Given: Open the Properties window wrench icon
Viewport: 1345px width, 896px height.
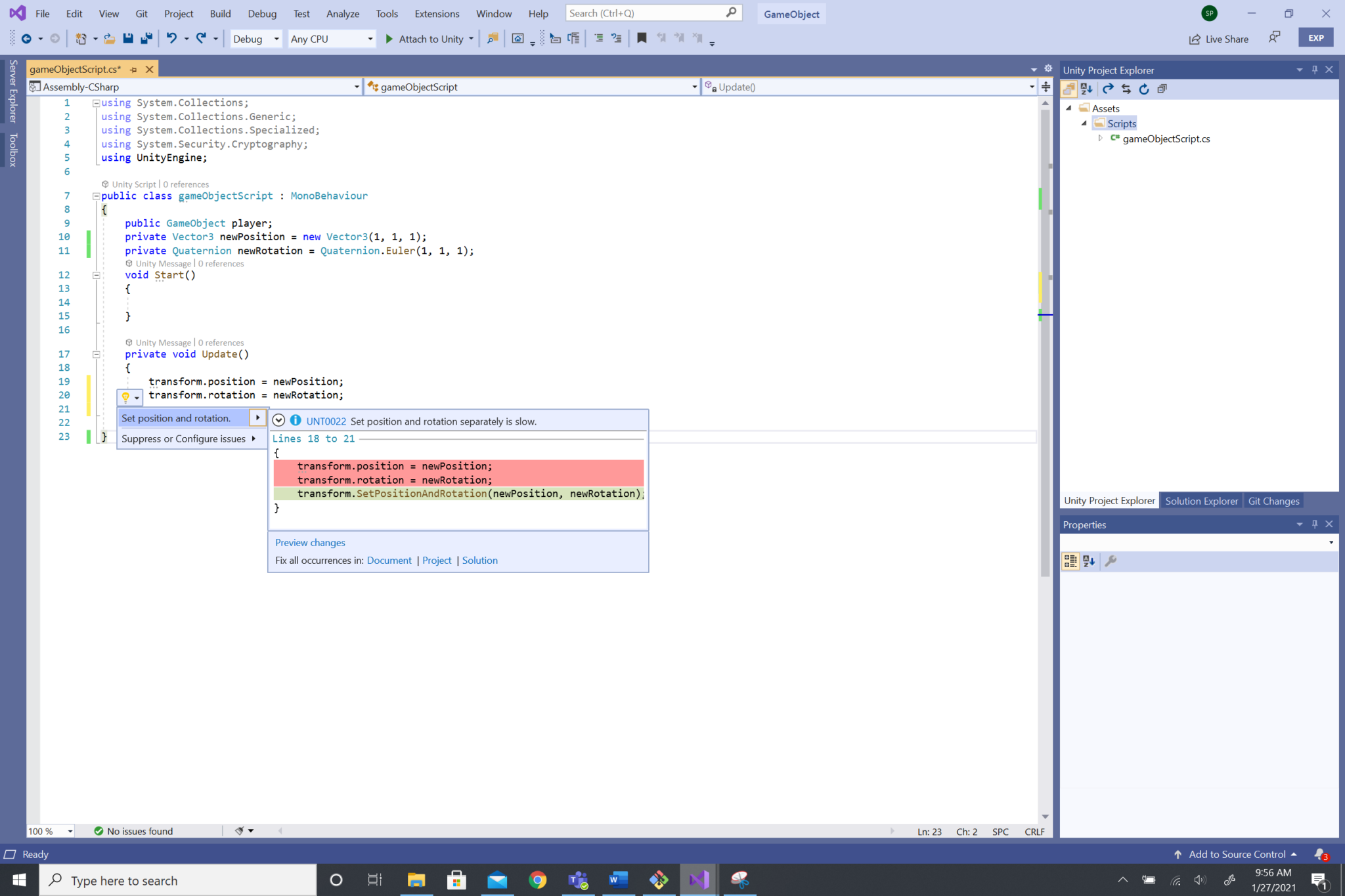Looking at the screenshot, I should click(x=1111, y=561).
